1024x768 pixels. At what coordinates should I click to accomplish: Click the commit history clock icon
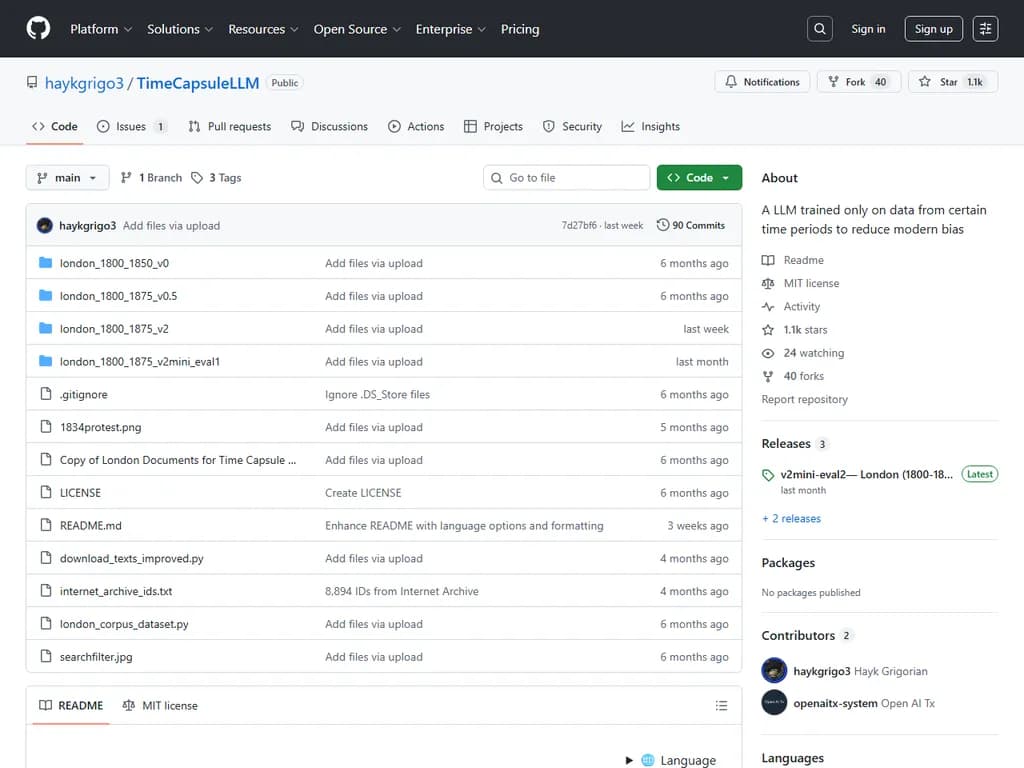tap(663, 225)
